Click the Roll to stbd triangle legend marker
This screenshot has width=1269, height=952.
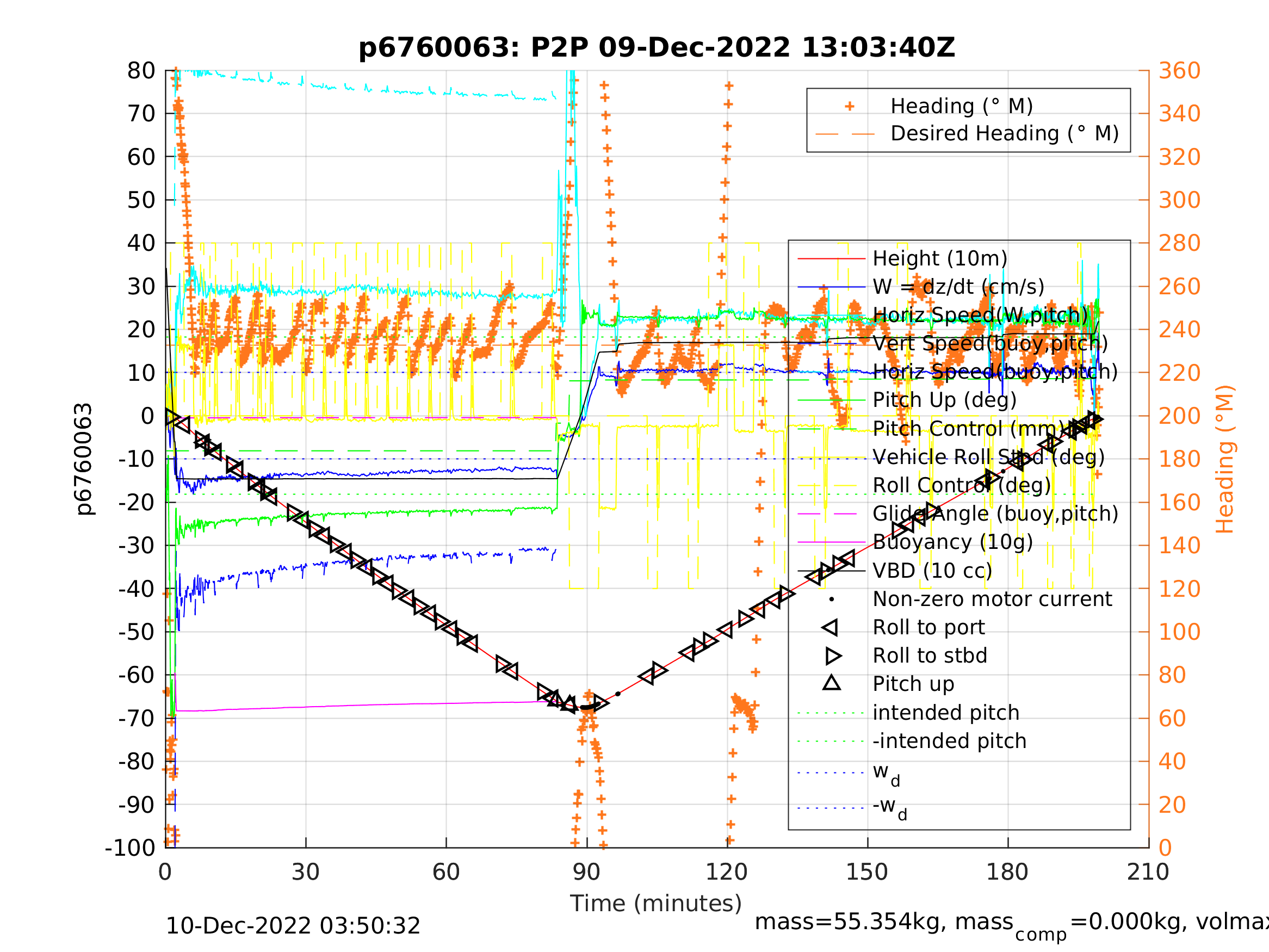(833, 656)
